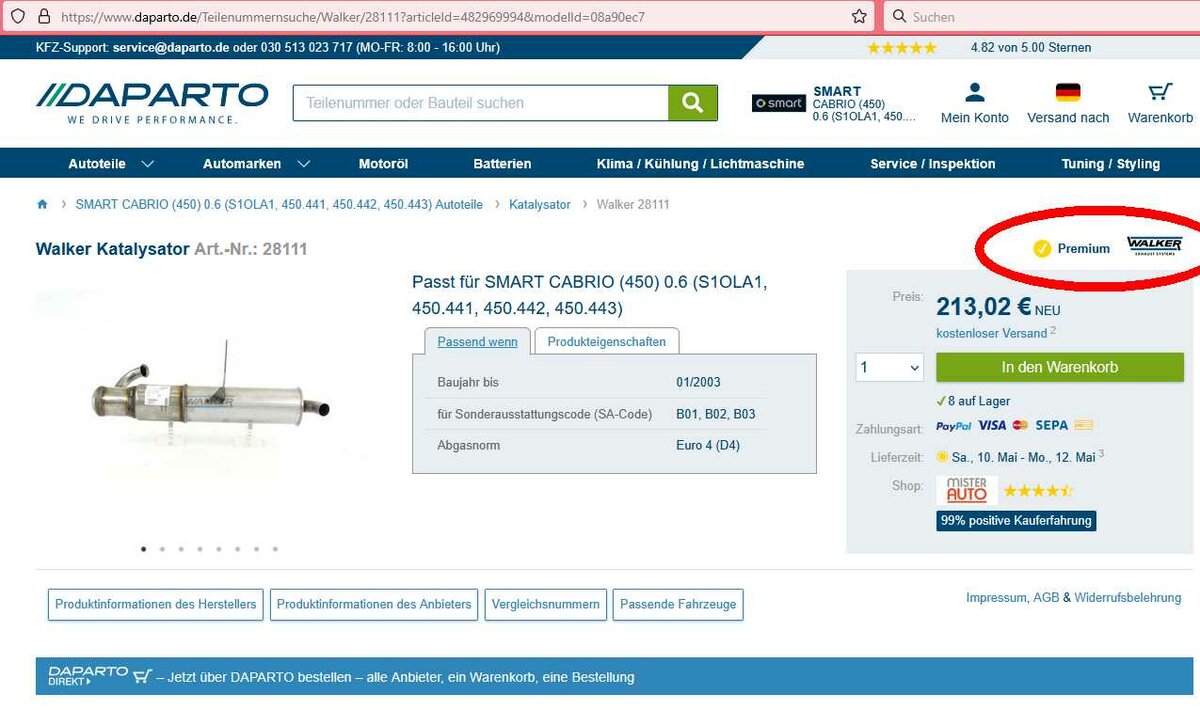The height and width of the screenshot is (710, 1200).
Task: Switch to the Produkteigenschaften tab
Action: 606,341
